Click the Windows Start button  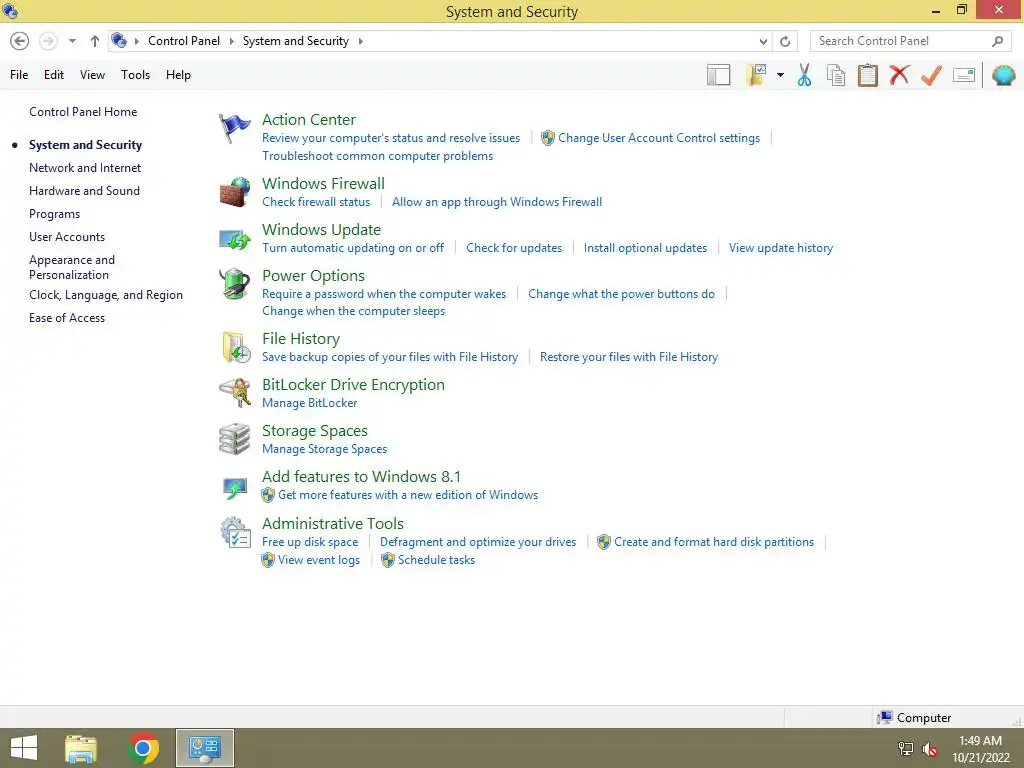click(x=24, y=748)
